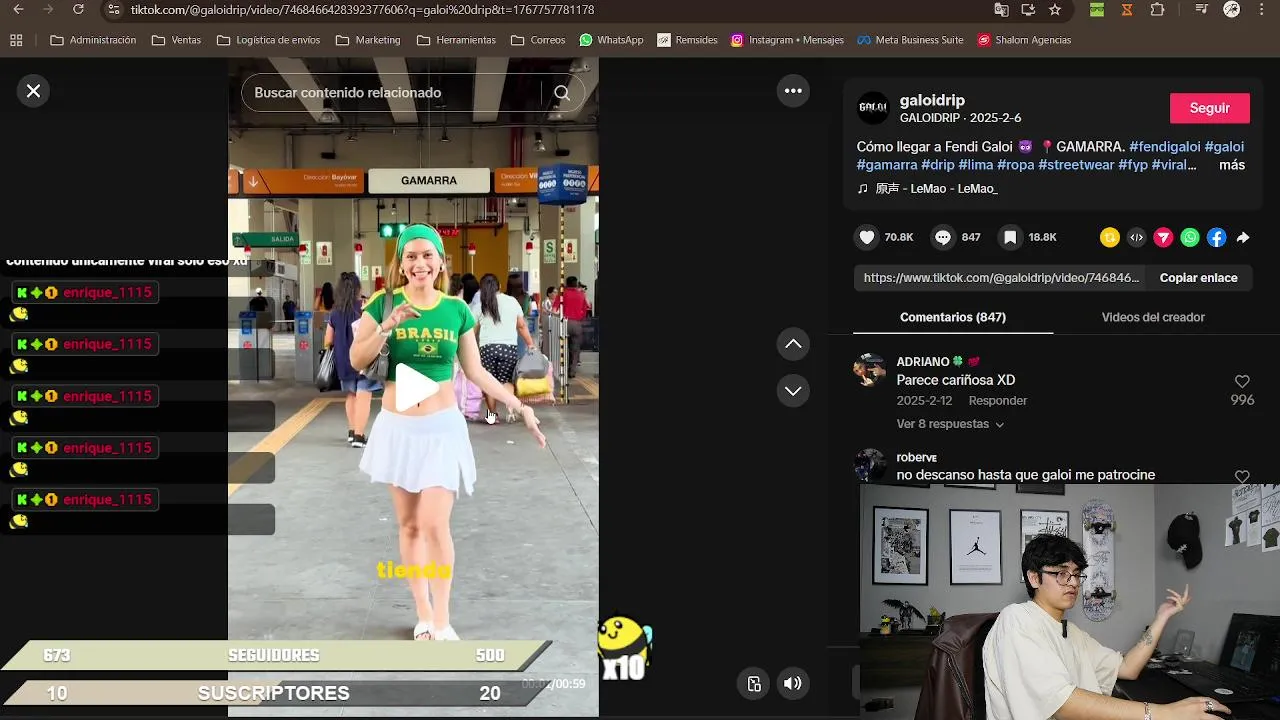The width and height of the screenshot is (1280, 720).
Task: Open Meta Business Suite bookmark
Action: pyautogui.click(x=909, y=41)
